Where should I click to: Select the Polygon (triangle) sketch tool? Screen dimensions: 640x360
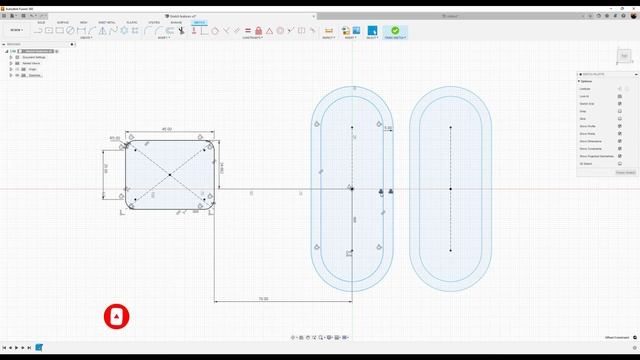[x=102, y=31]
